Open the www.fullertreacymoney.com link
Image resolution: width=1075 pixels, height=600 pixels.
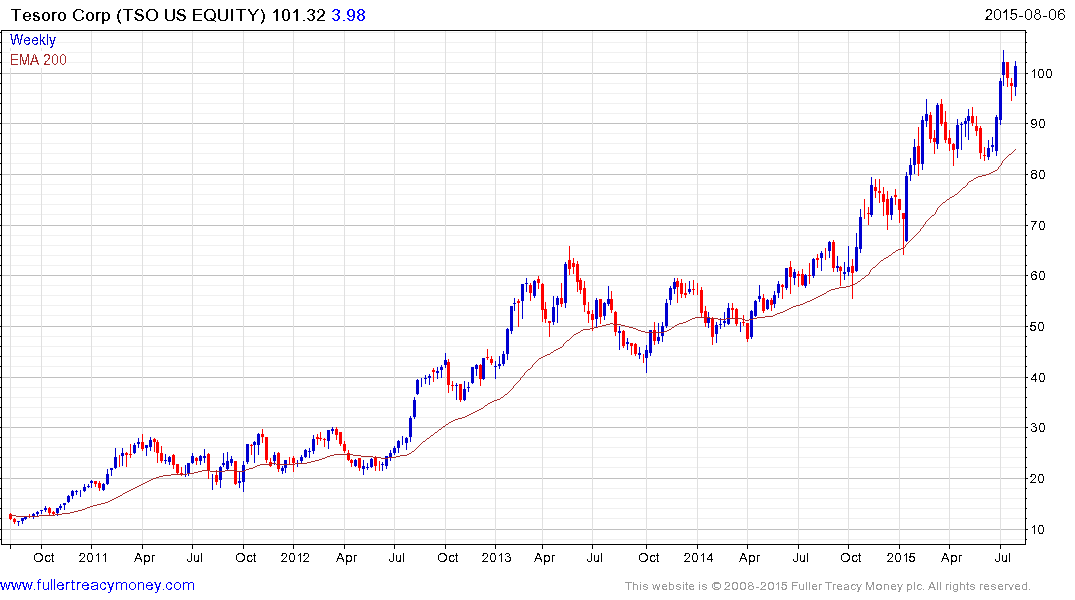[97, 586]
